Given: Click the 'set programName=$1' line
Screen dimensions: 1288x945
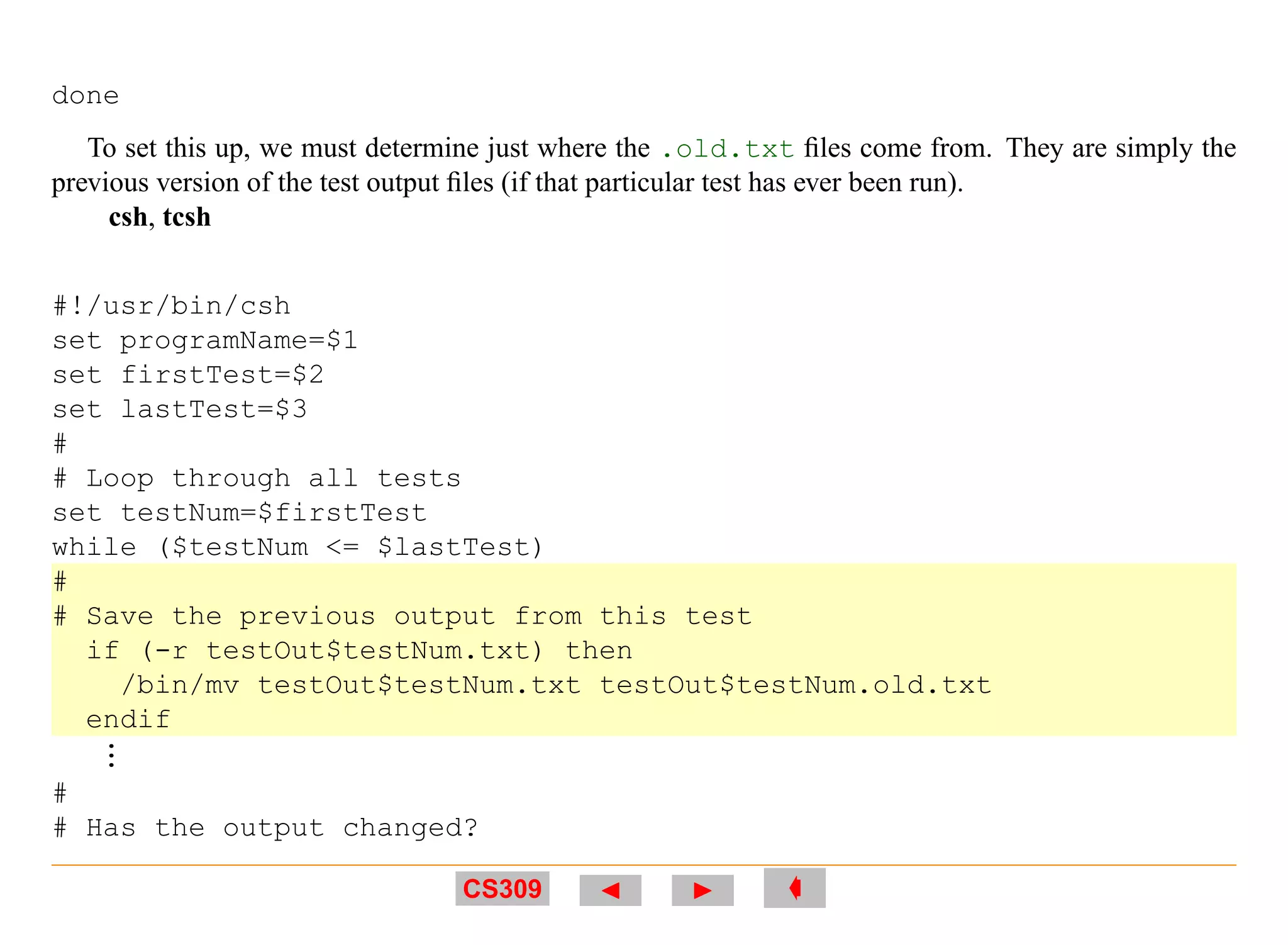Looking at the screenshot, I should click(205, 341).
